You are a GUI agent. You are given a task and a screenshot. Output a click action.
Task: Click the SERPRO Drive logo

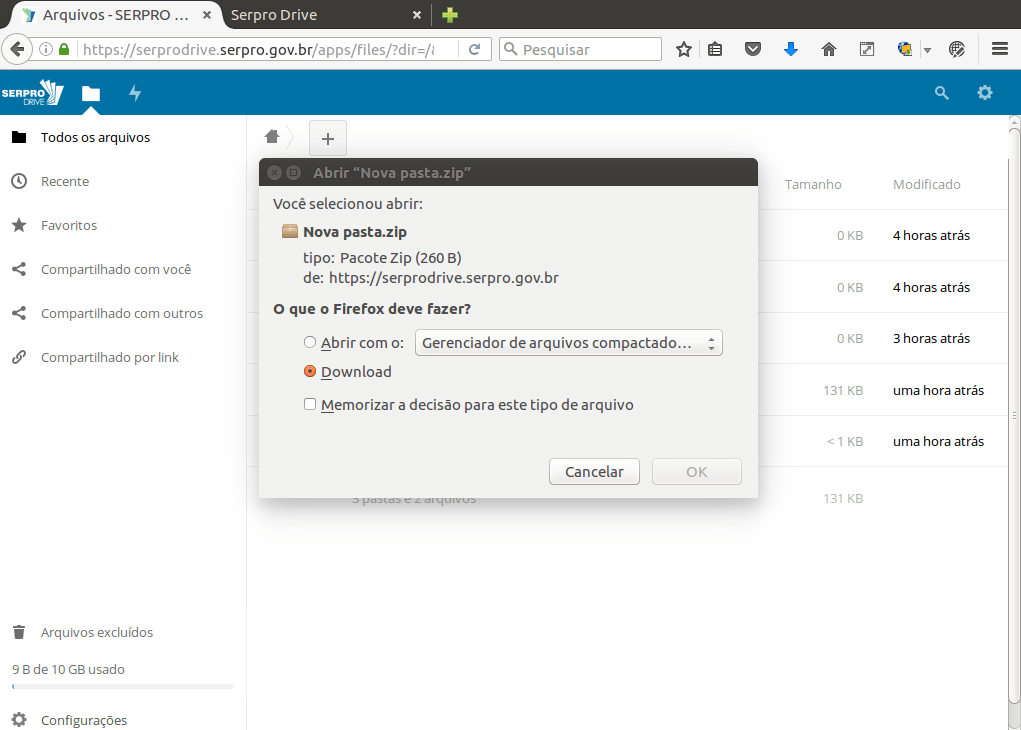tap(33, 92)
